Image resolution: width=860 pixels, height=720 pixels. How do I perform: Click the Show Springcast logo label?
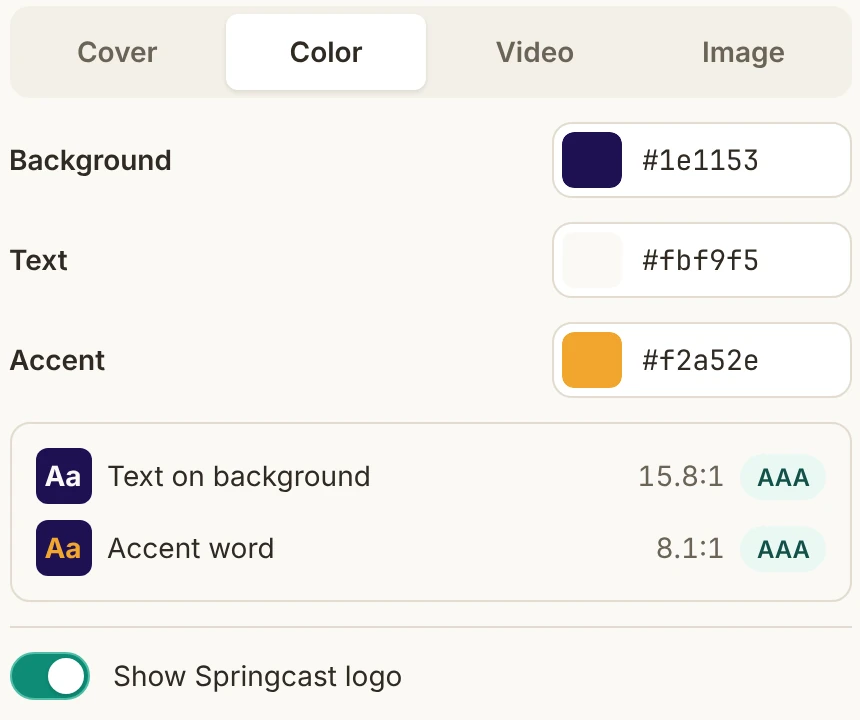point(258,676)
